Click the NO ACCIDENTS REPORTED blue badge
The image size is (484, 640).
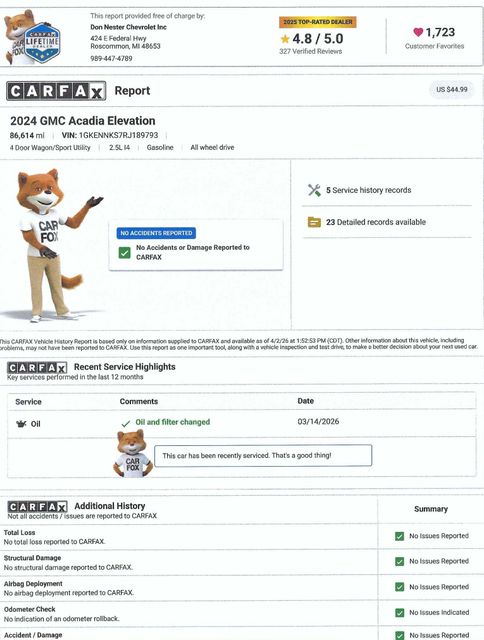click(156, 233)
